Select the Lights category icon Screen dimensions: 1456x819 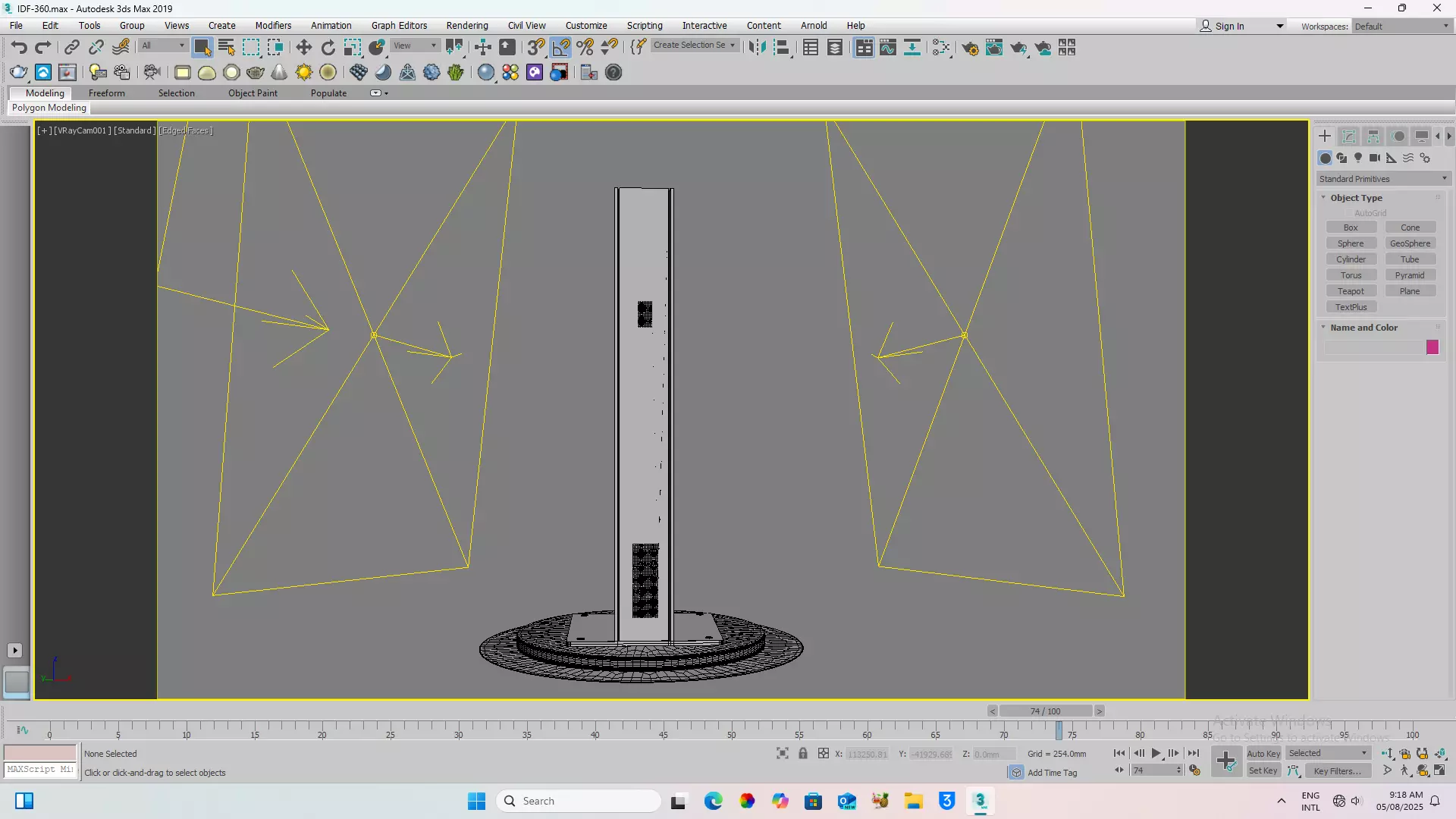[x=1358, y=158]
